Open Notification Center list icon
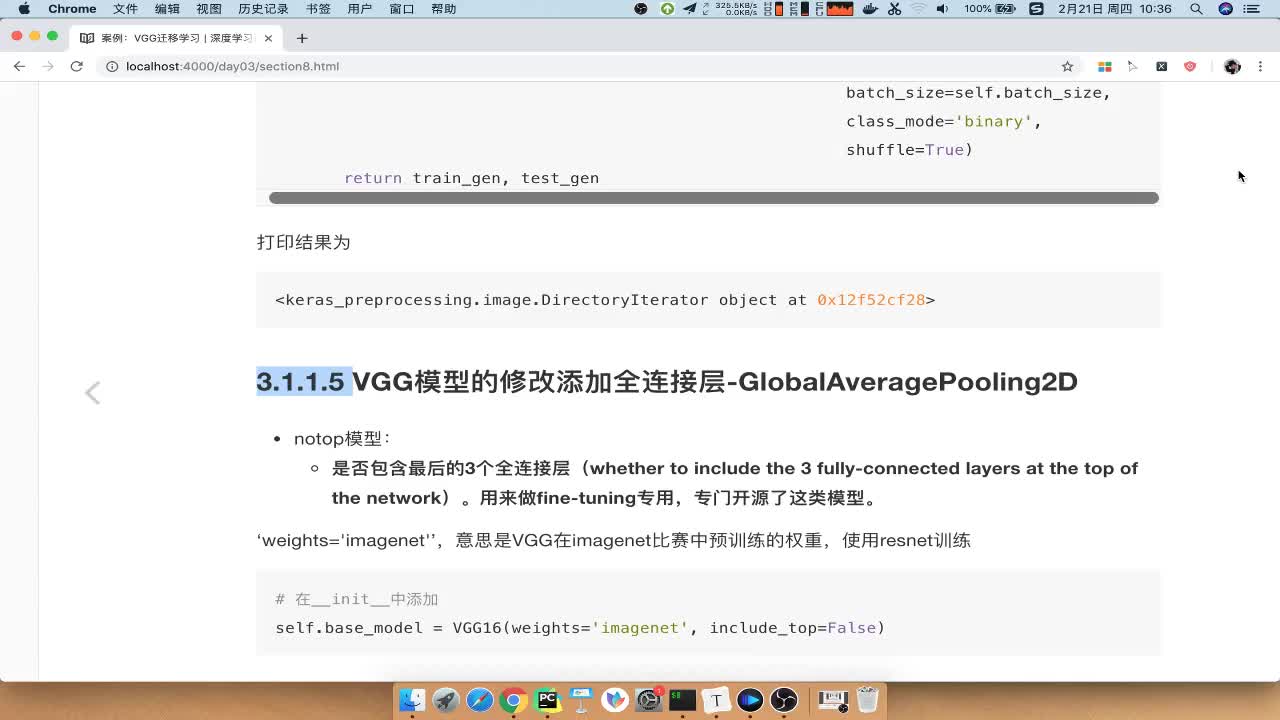The width and height of the screenshot is (1280, 720). coord(1252,9)
